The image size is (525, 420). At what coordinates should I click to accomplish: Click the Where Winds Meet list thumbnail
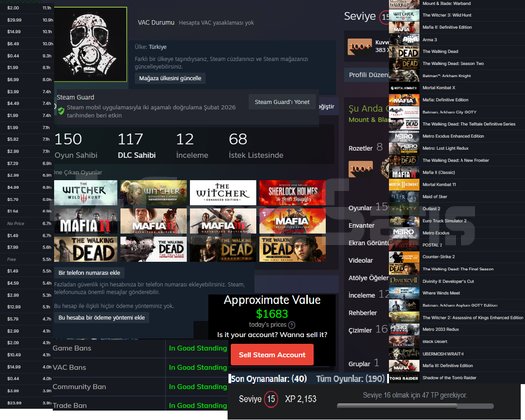pyautogui.click(x=404, y=293)
